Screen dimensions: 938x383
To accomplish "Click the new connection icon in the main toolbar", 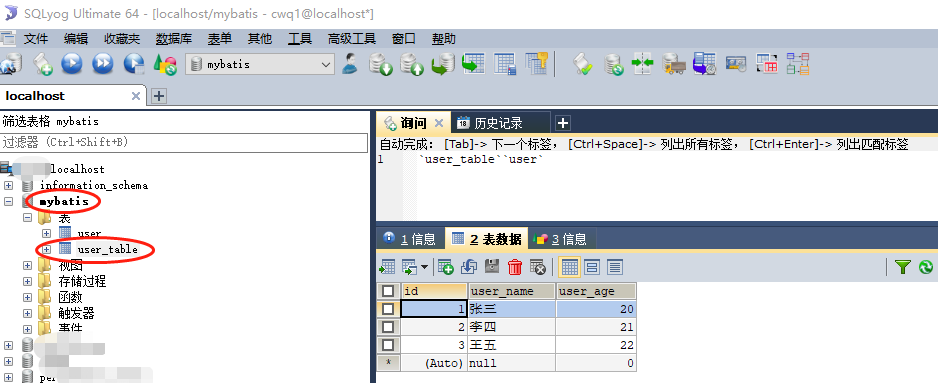I will coord(10,64).
